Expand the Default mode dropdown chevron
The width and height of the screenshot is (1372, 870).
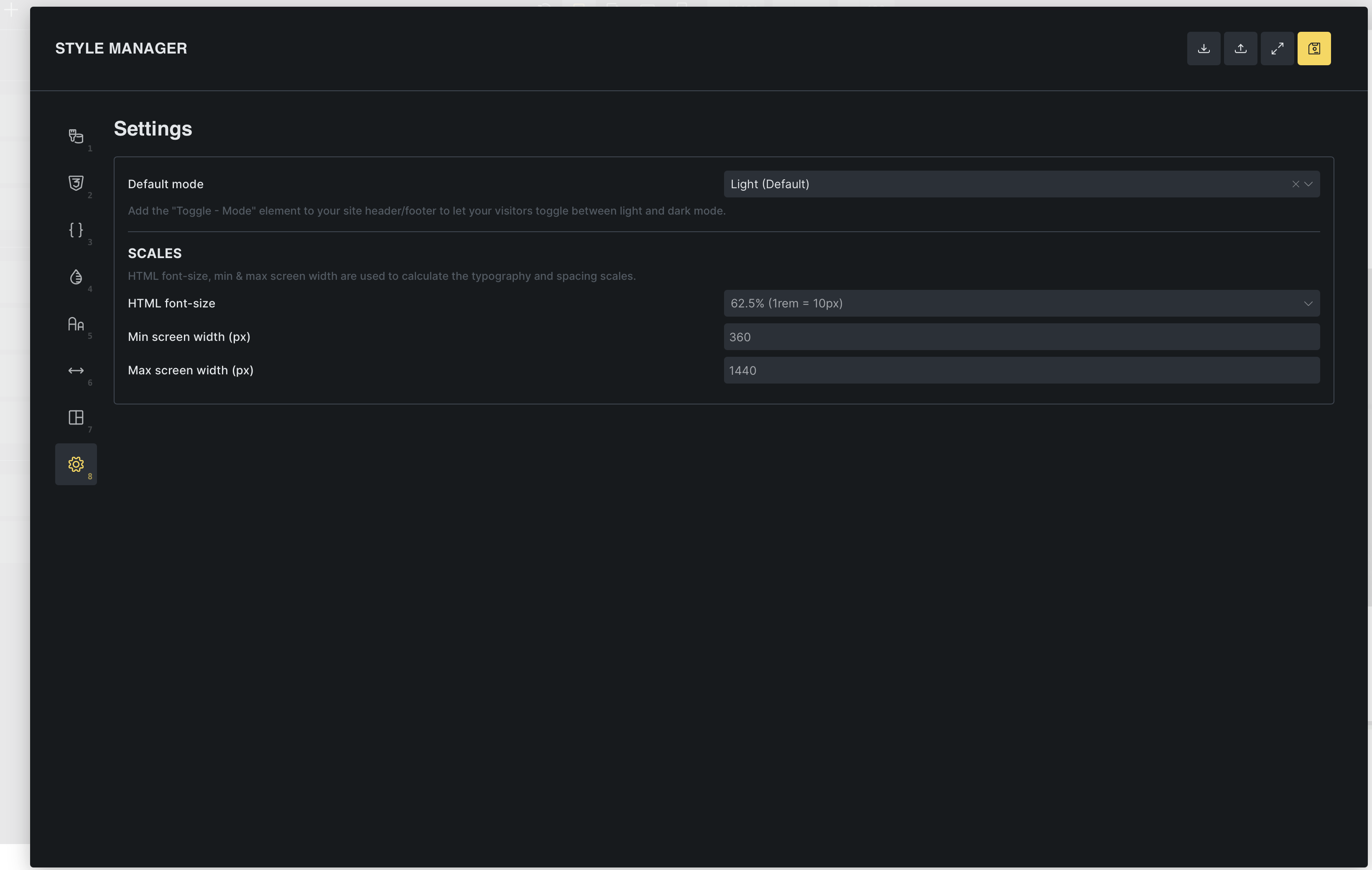(1308, 184)
